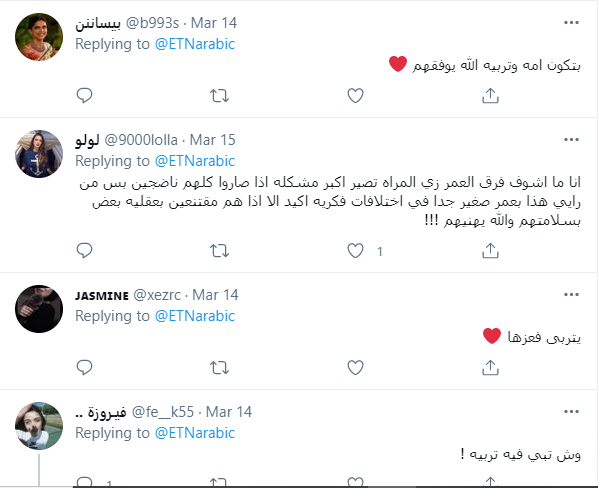
Task: Like the JASMINE @xezrc tweet
Action: (x=355, y=368)
